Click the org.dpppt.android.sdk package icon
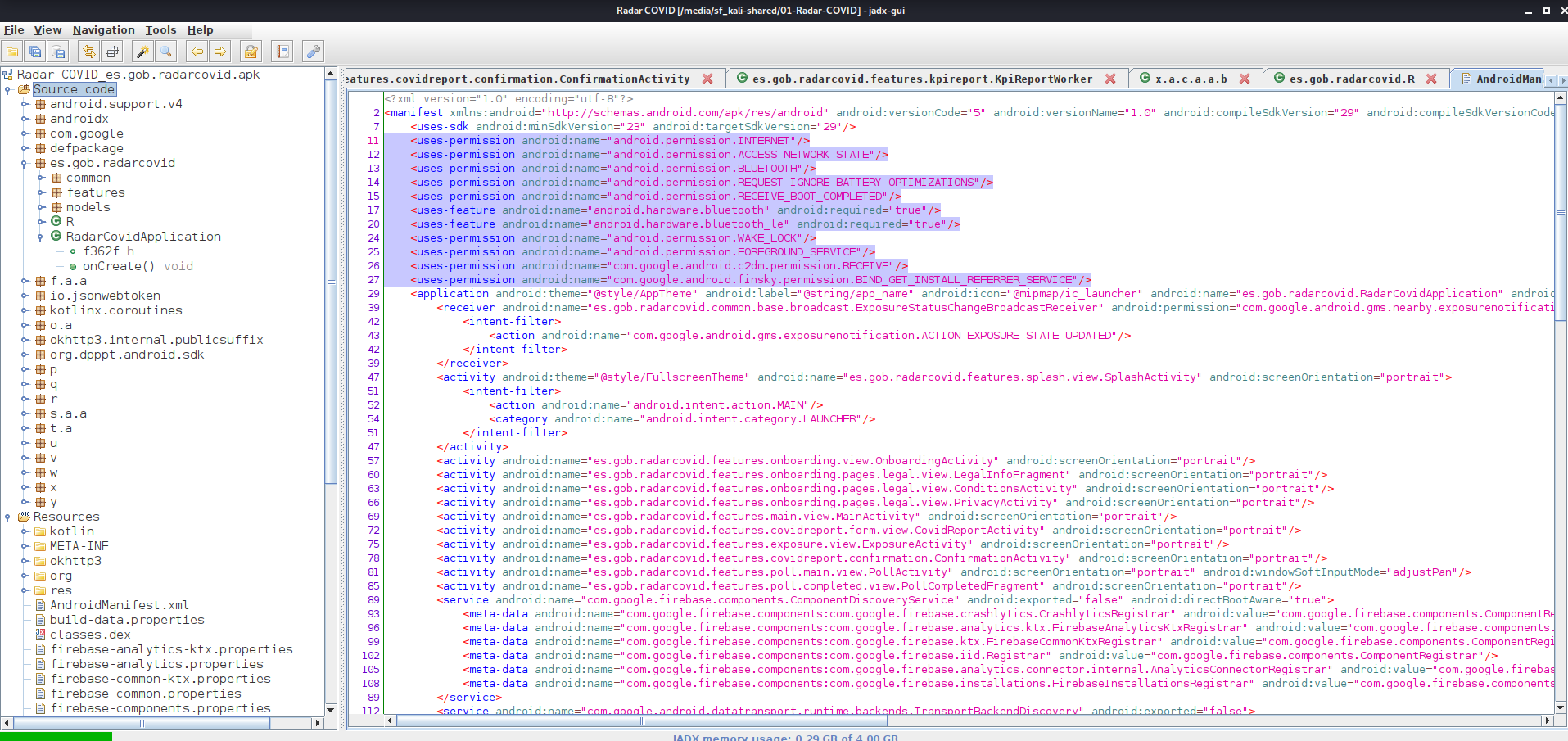Viewport: 1568px width, 741px height. point(40,355)
